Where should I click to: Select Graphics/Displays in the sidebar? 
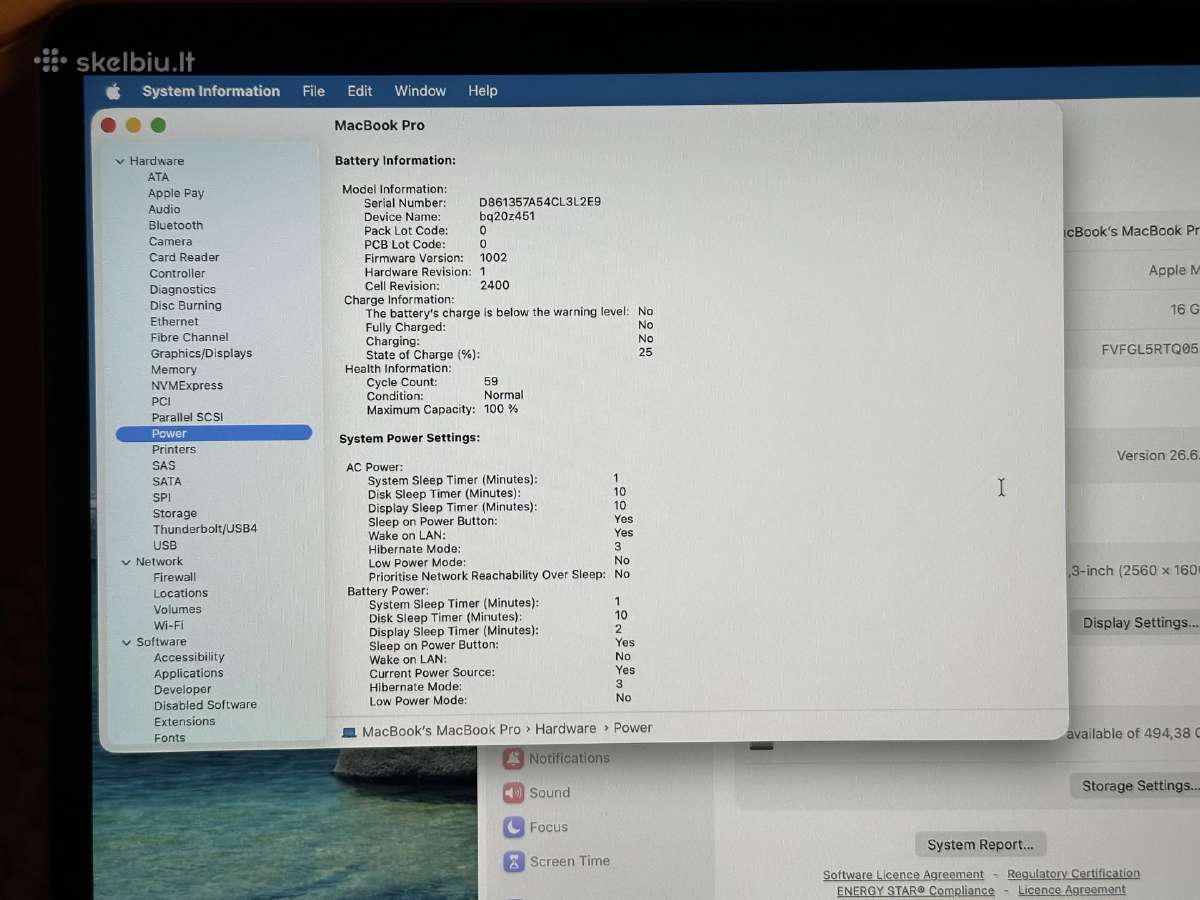201,353
